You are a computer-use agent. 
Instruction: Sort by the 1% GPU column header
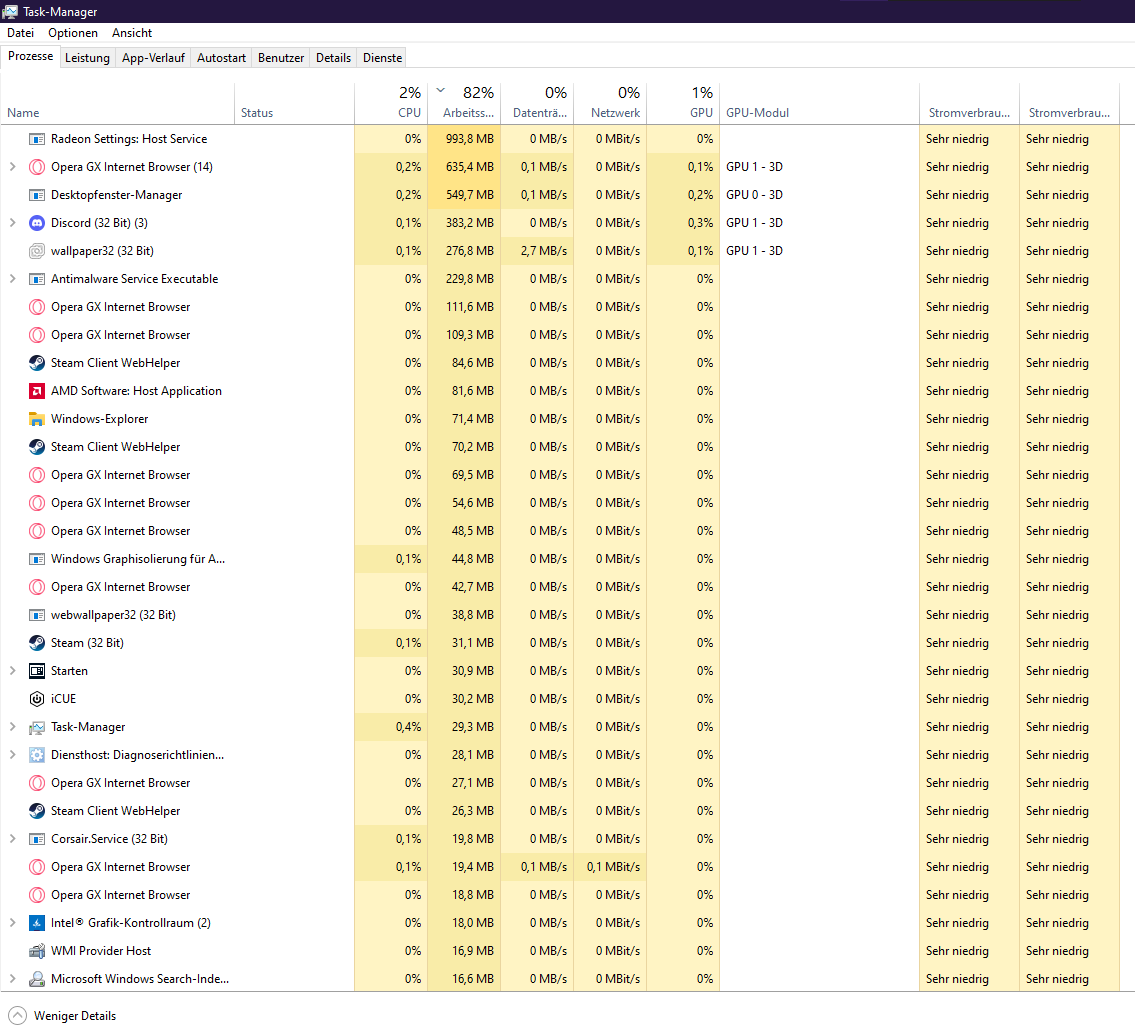point(683,103)
